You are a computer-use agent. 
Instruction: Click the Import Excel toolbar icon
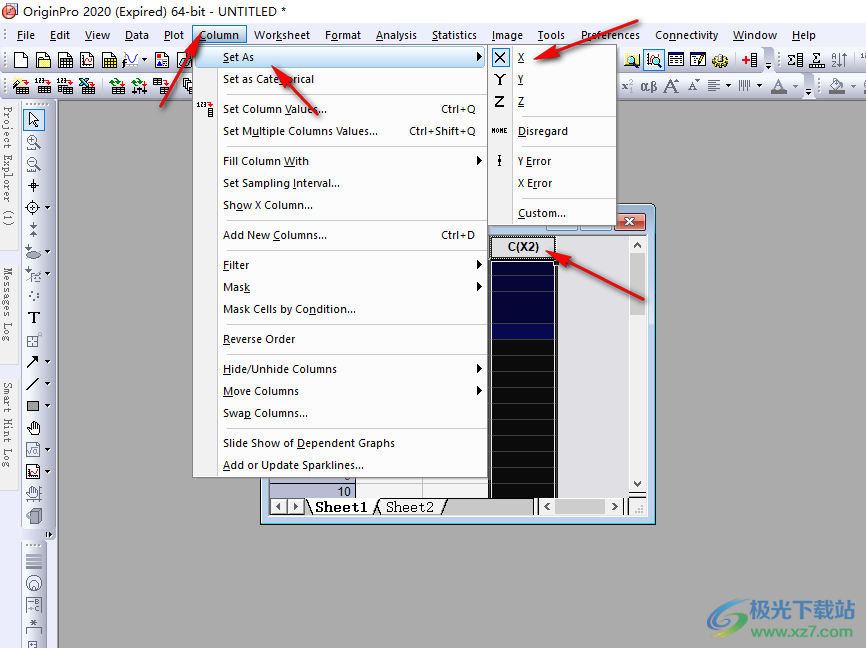[87, 86]
